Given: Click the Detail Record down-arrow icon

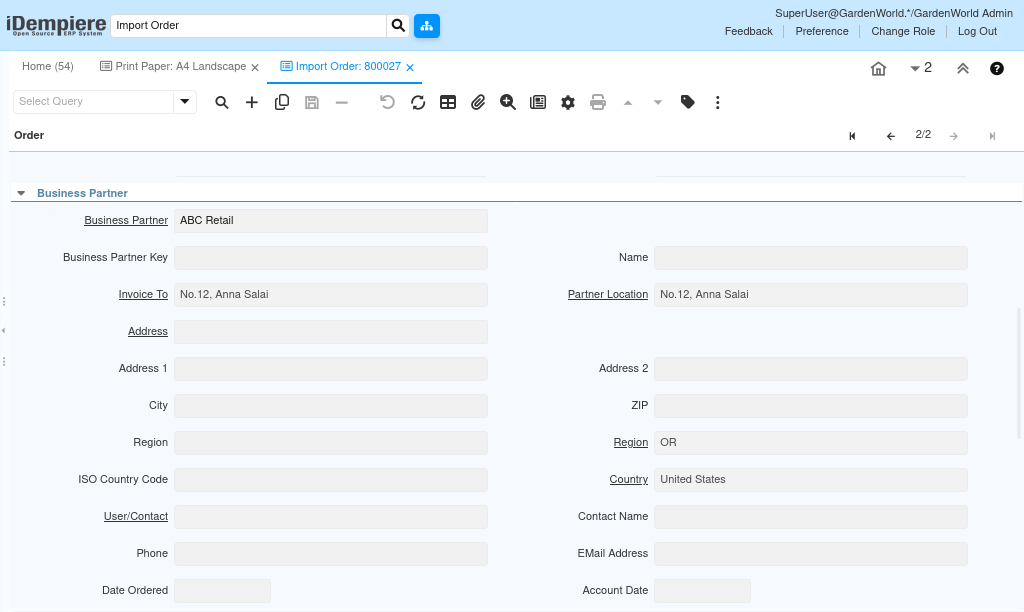Looking at the screenshot, I should [658, 103].
